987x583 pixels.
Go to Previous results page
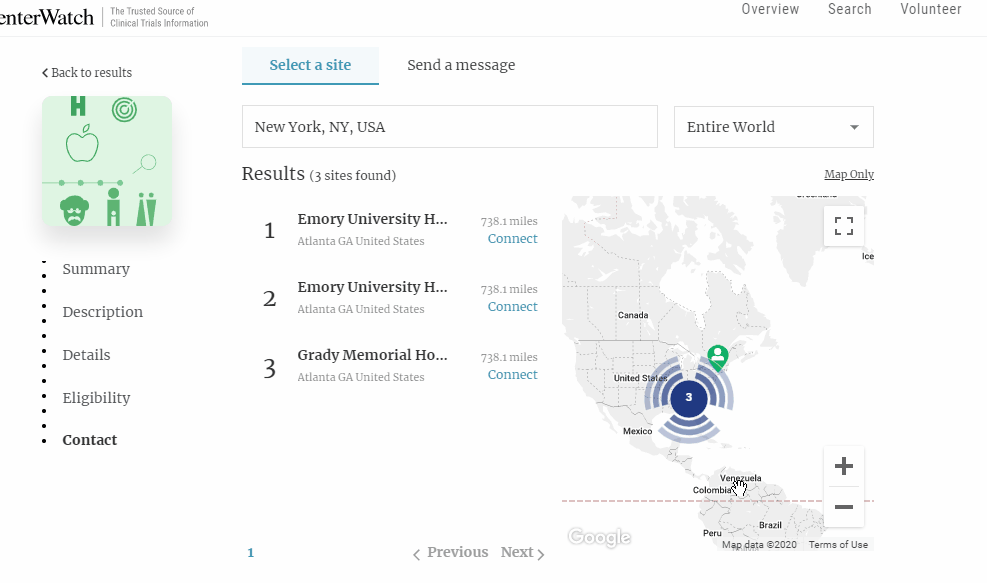point(451,553)
